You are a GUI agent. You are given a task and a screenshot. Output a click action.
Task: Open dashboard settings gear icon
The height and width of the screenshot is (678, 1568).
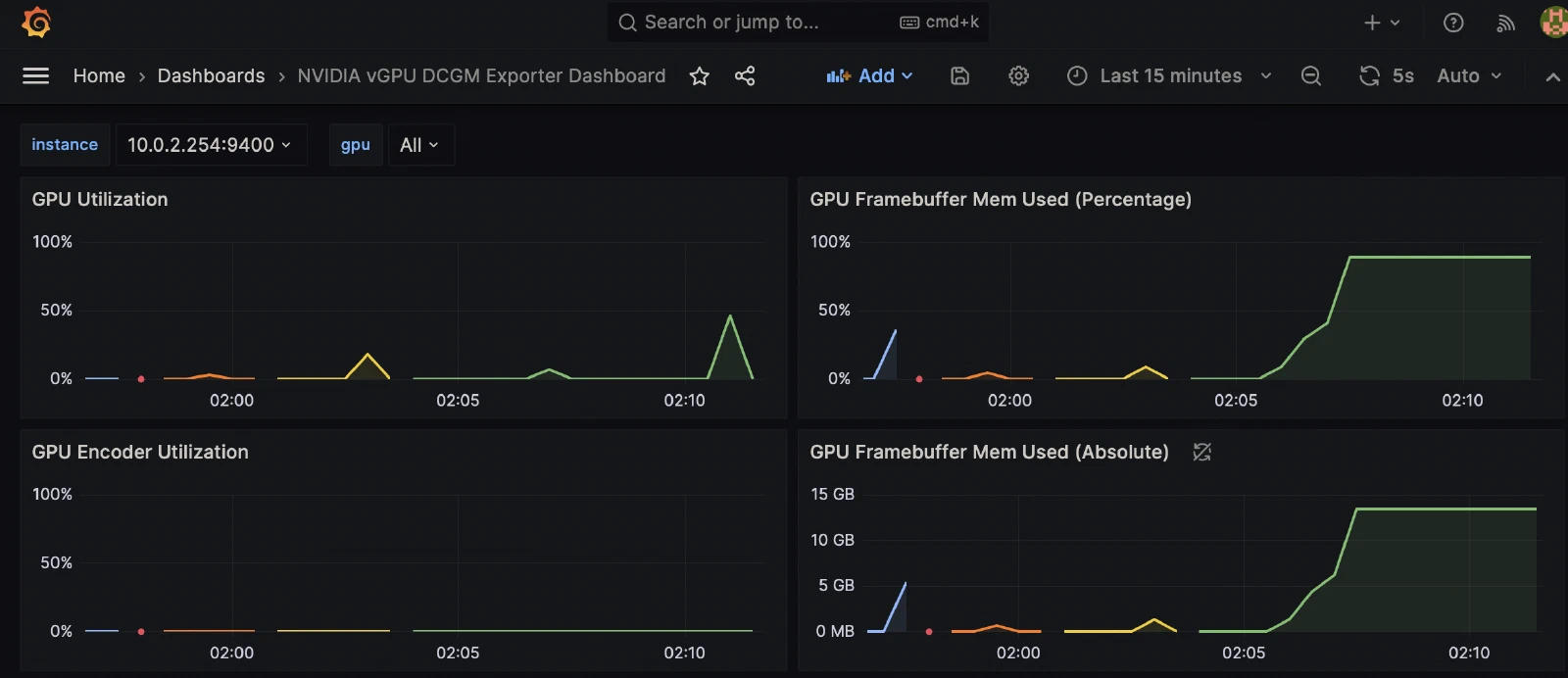1019,75
